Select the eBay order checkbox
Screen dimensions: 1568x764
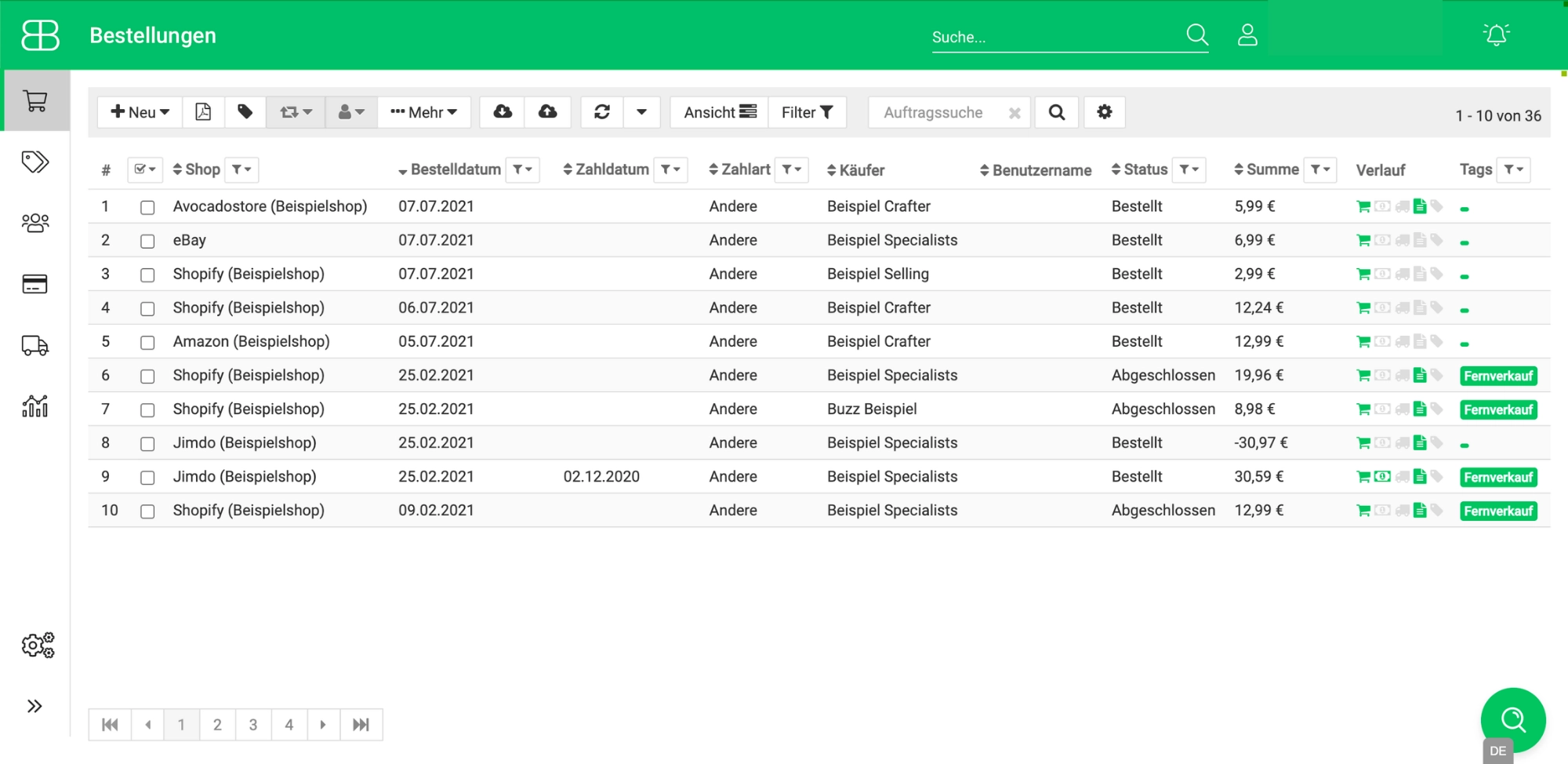point(147,241)
